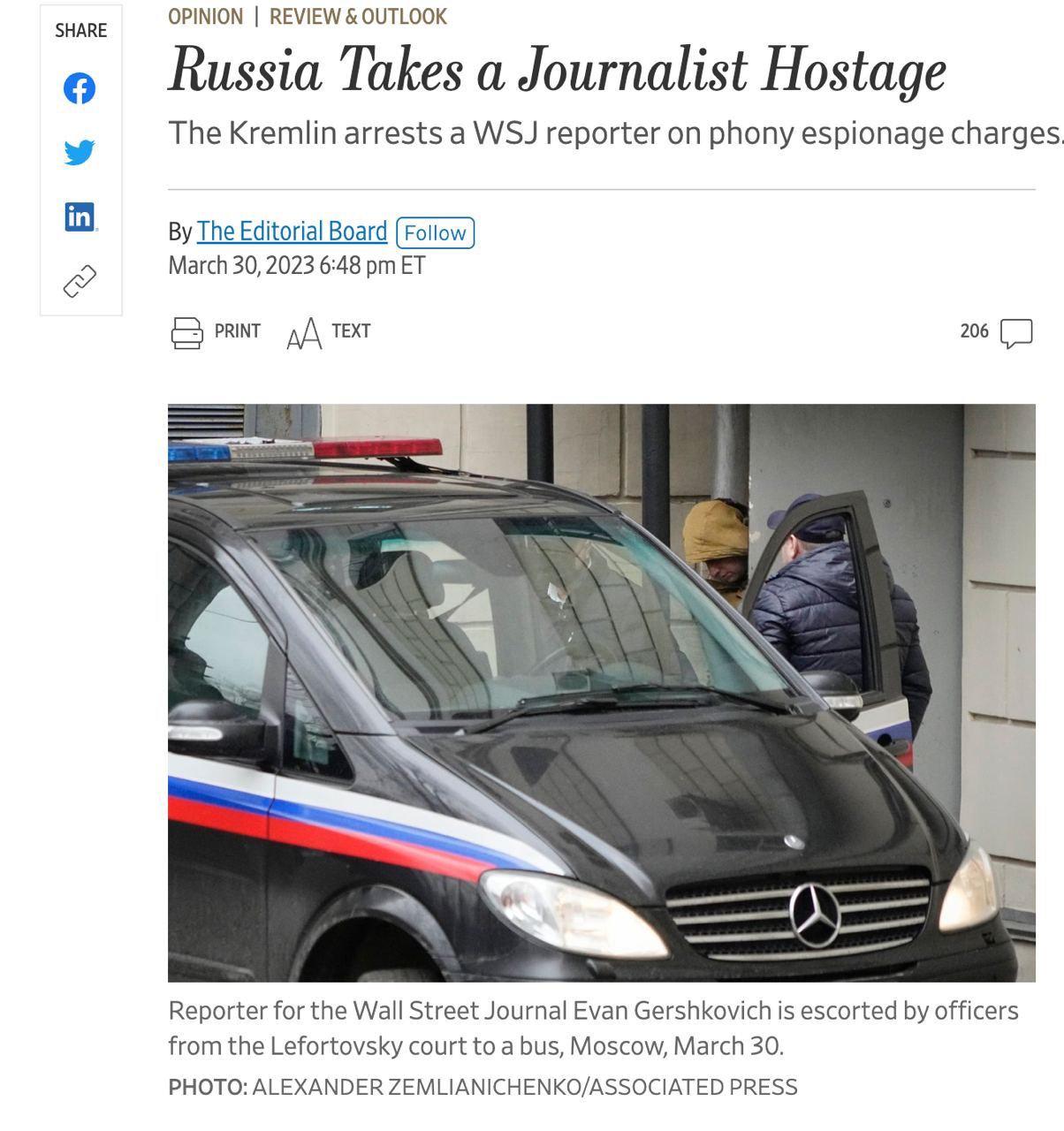Click the TEXT label beside the AA icon
This screenshot has height=1131, width=1064.
coord(351,331)
